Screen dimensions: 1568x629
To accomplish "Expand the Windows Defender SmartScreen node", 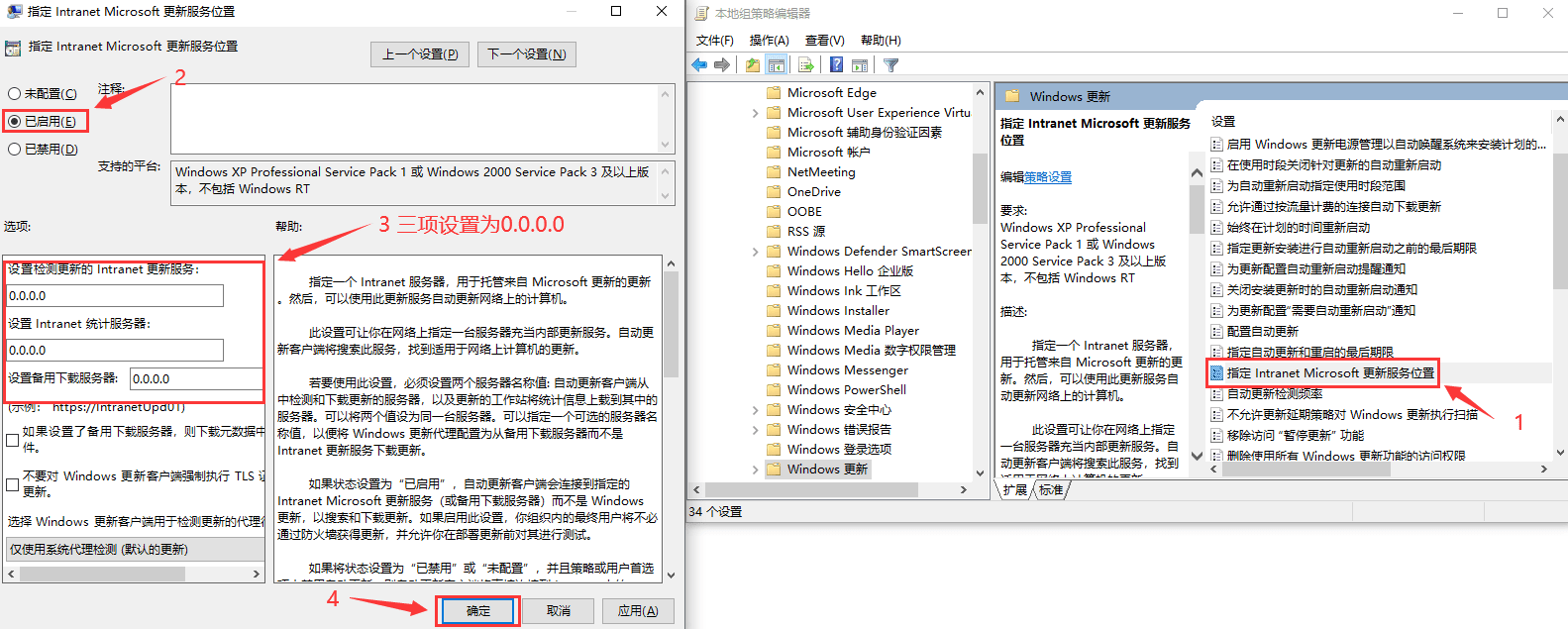I will click(756, 252).
